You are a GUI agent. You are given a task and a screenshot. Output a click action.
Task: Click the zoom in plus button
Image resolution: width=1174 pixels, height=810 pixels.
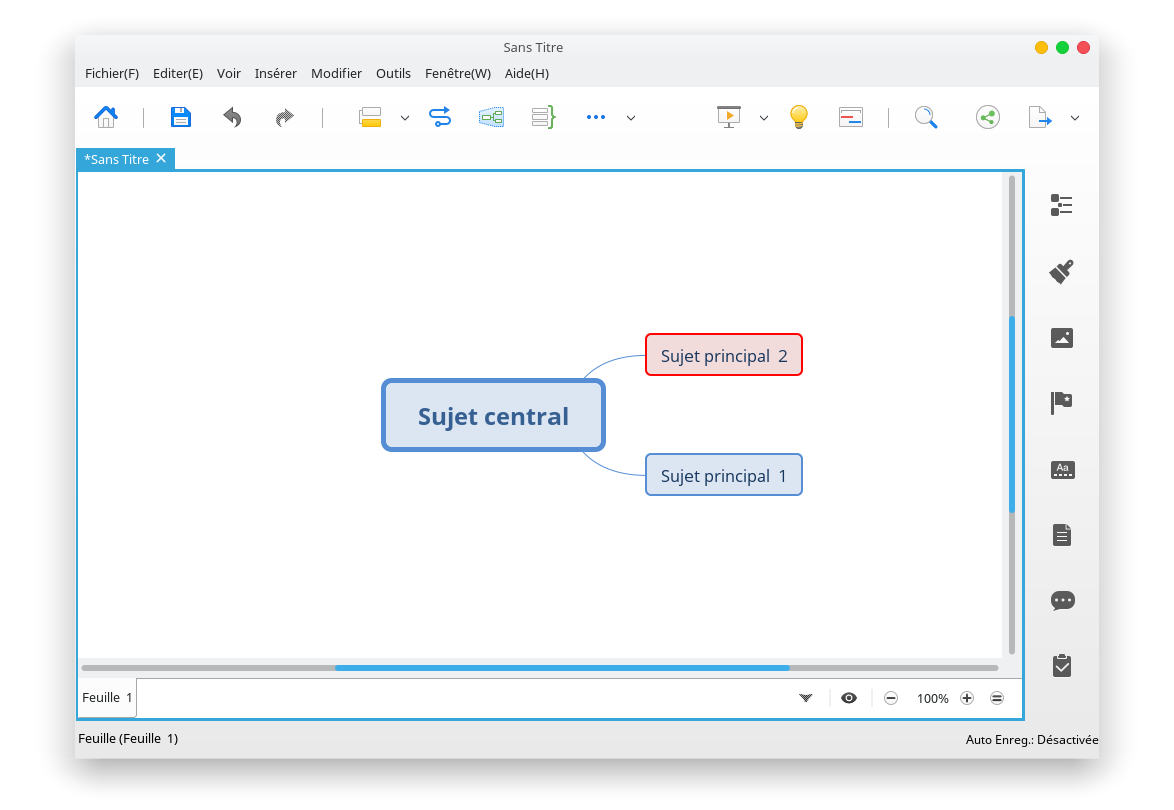[966, 698]
